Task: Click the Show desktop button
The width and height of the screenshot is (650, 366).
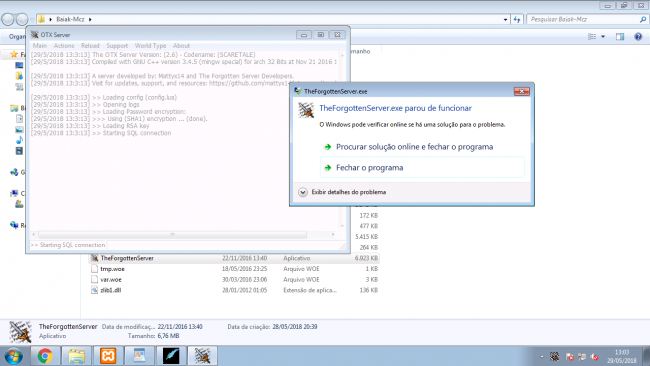Action: pyautogui.click(x=646, y=356)
